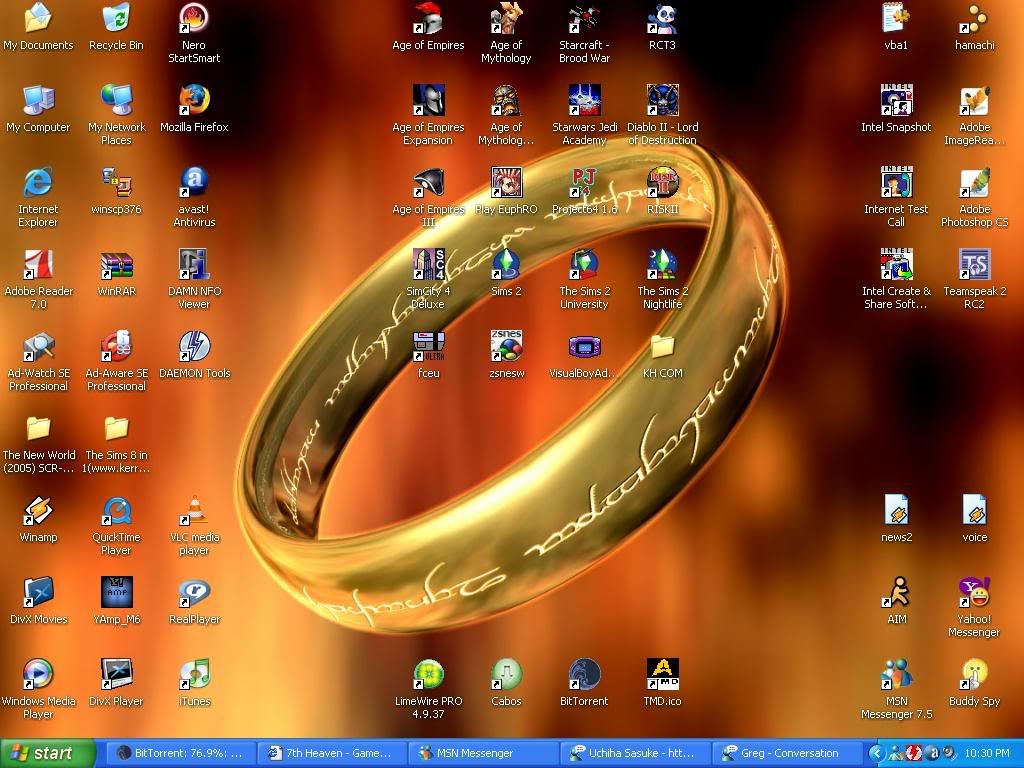Screen dimensions: 1024x768
Task: Open the Starcraft Brood War shortcut
Action: 584,19
